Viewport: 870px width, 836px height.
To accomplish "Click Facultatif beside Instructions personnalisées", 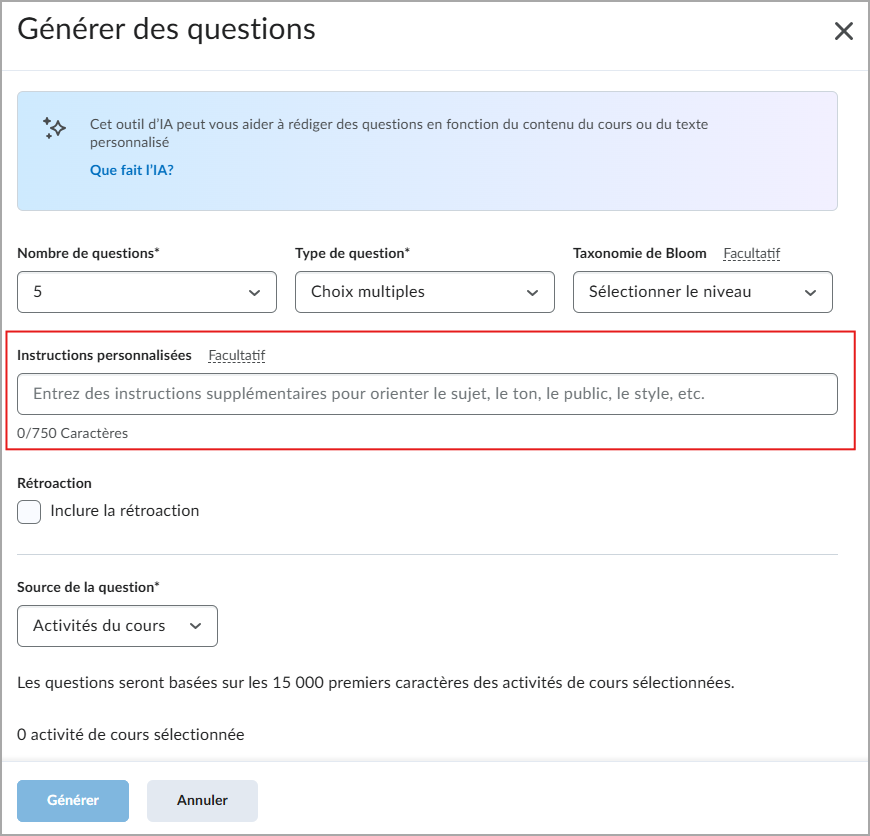I will click(237, 355).
